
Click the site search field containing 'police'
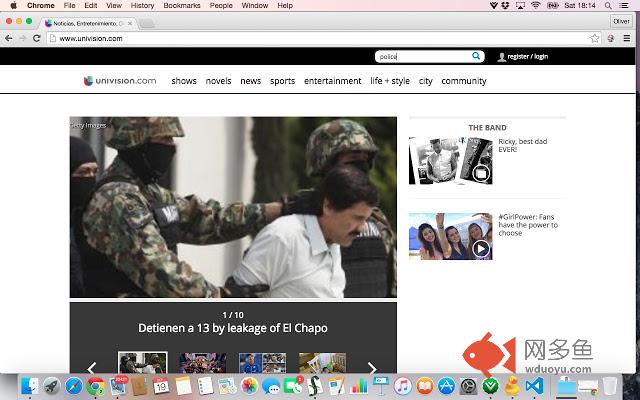pyautogui.click(x=420, y=57)
